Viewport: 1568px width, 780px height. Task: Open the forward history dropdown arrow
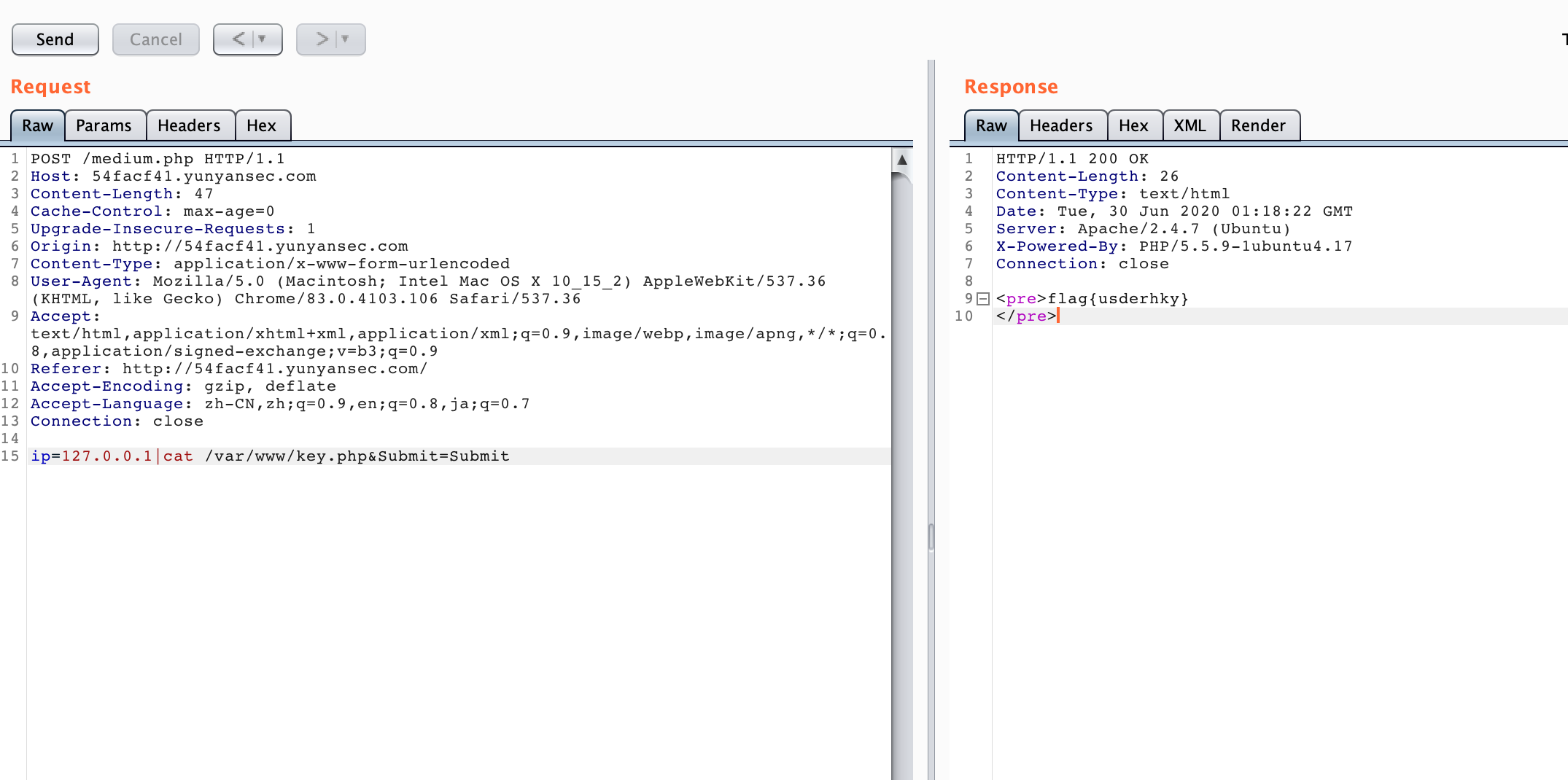click(x=346, y=39)
